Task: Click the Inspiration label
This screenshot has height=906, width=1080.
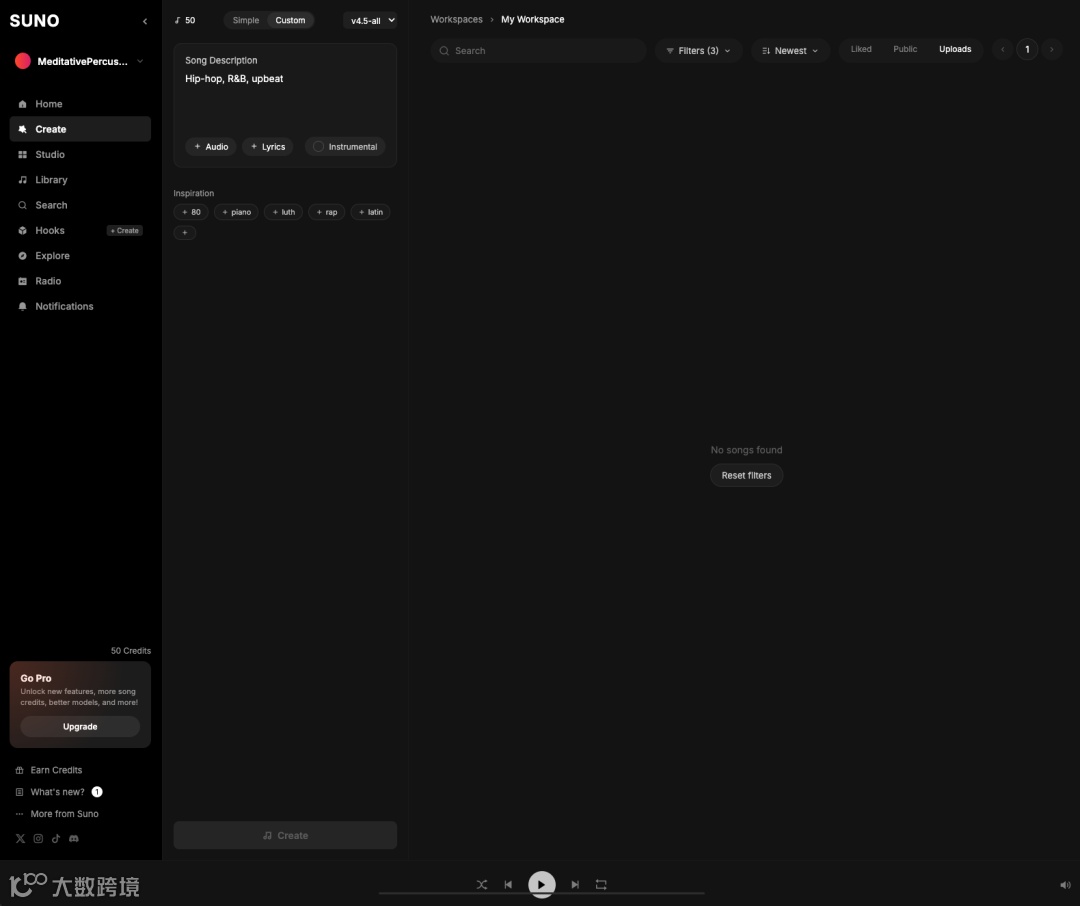Action: click(194, 194)
